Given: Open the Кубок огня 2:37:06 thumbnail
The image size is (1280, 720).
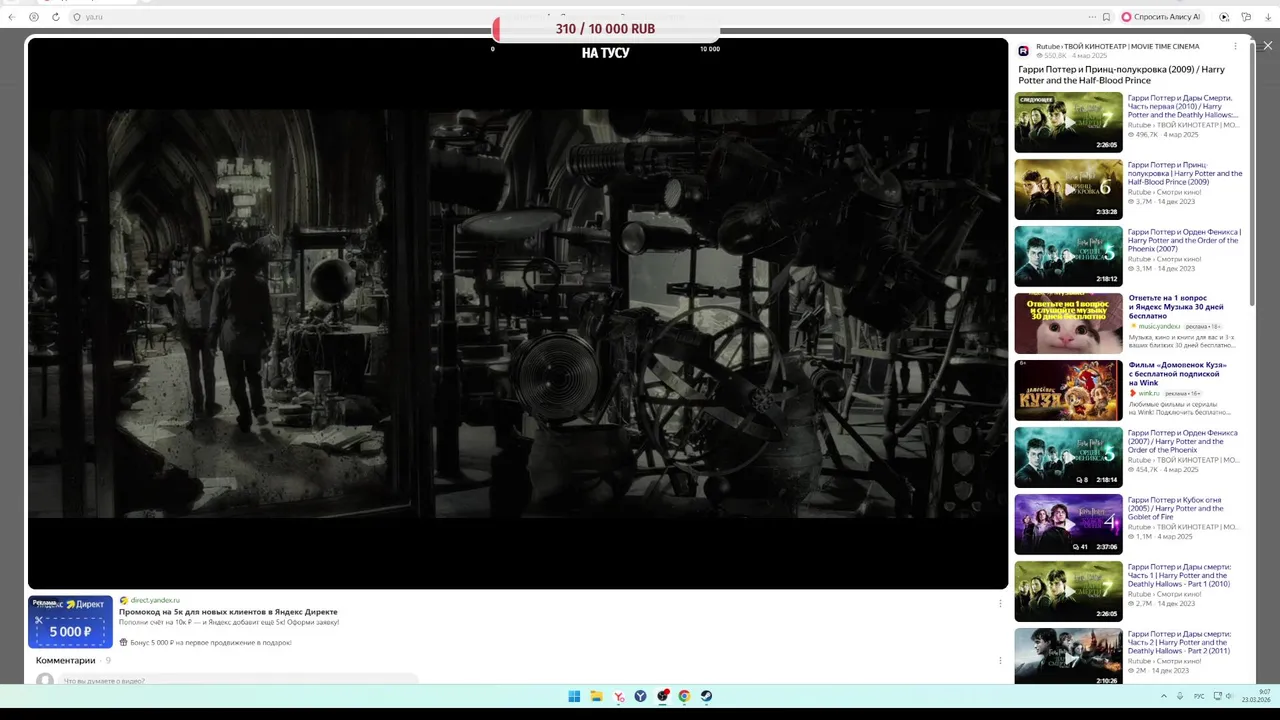Looking at the screenshot, I should (x=1068, y=524).
